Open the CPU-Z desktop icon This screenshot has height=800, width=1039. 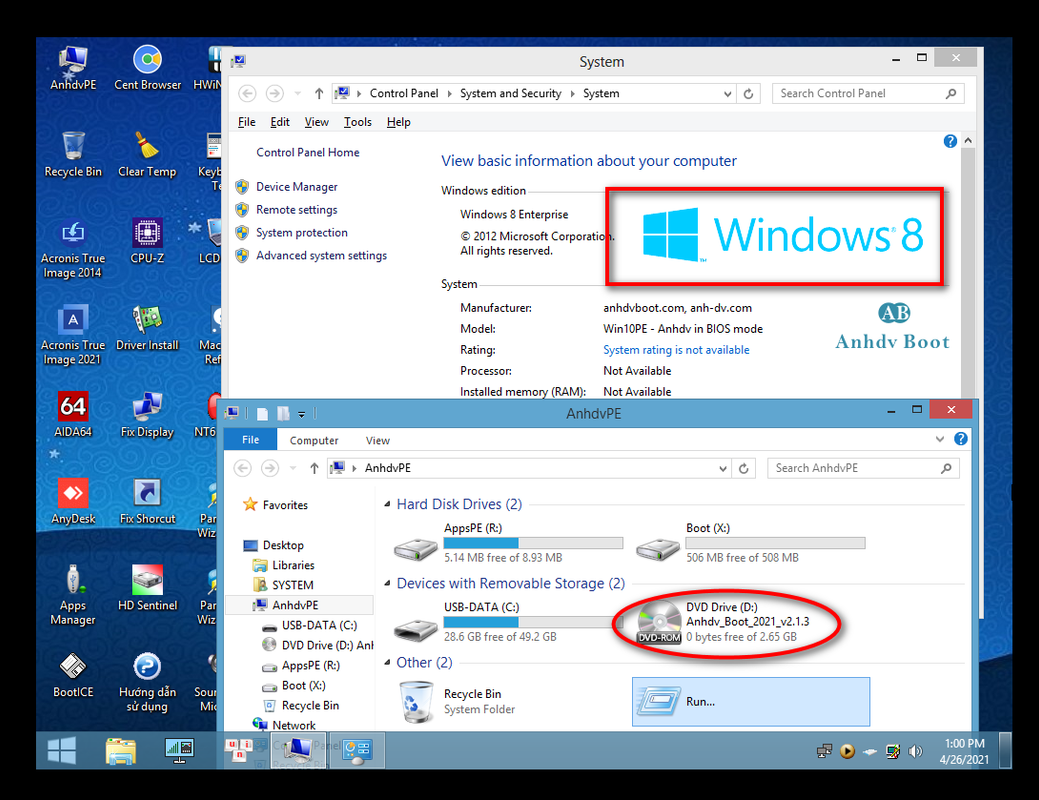coord(147,241)
